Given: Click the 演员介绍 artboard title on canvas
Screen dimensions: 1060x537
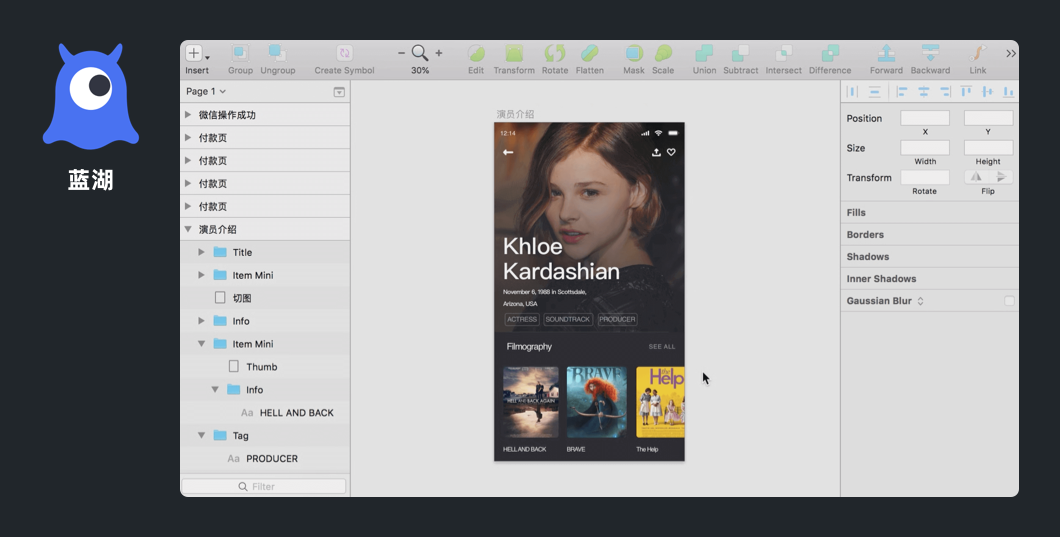Looking at the screenshot, I should [x=515, y=114].
